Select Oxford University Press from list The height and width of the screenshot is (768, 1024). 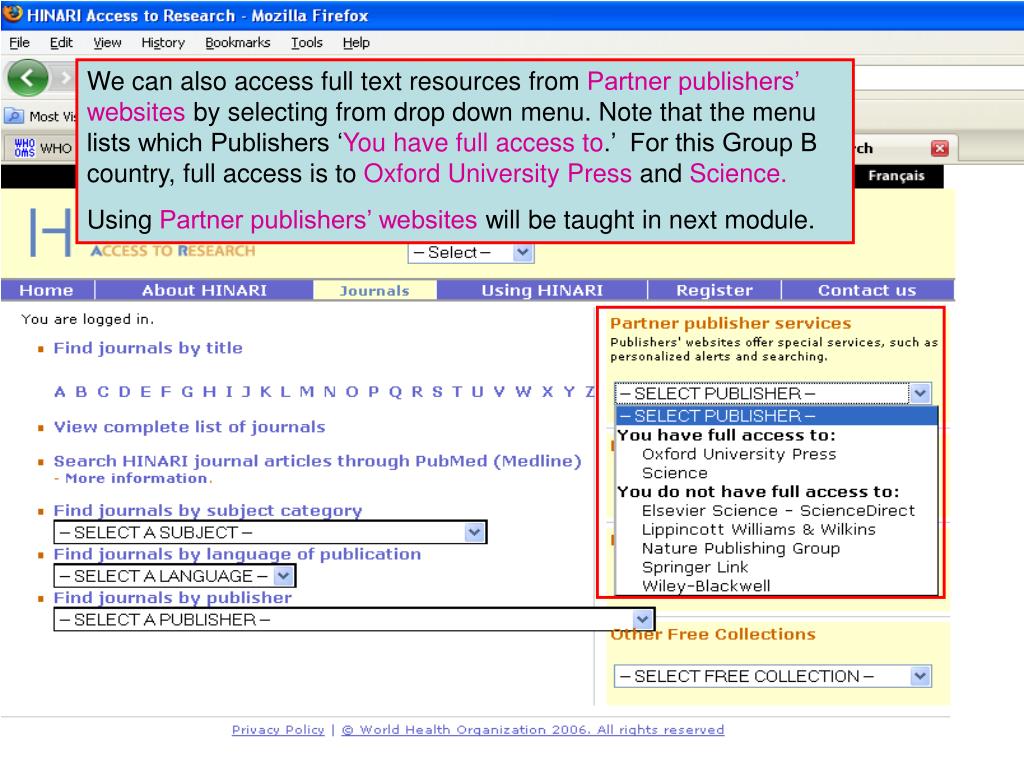point(739,454)
